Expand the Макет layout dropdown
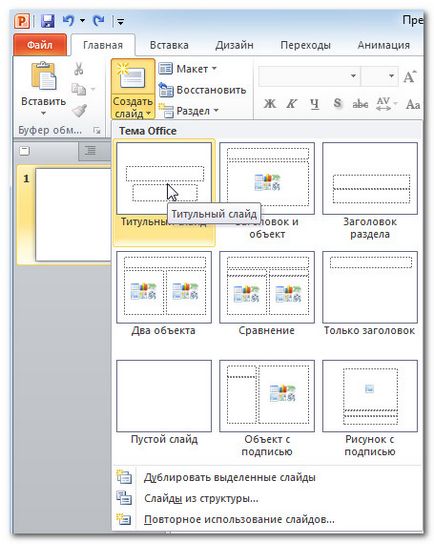This screenshot has height=544, width=434. [x=188, y=69]
